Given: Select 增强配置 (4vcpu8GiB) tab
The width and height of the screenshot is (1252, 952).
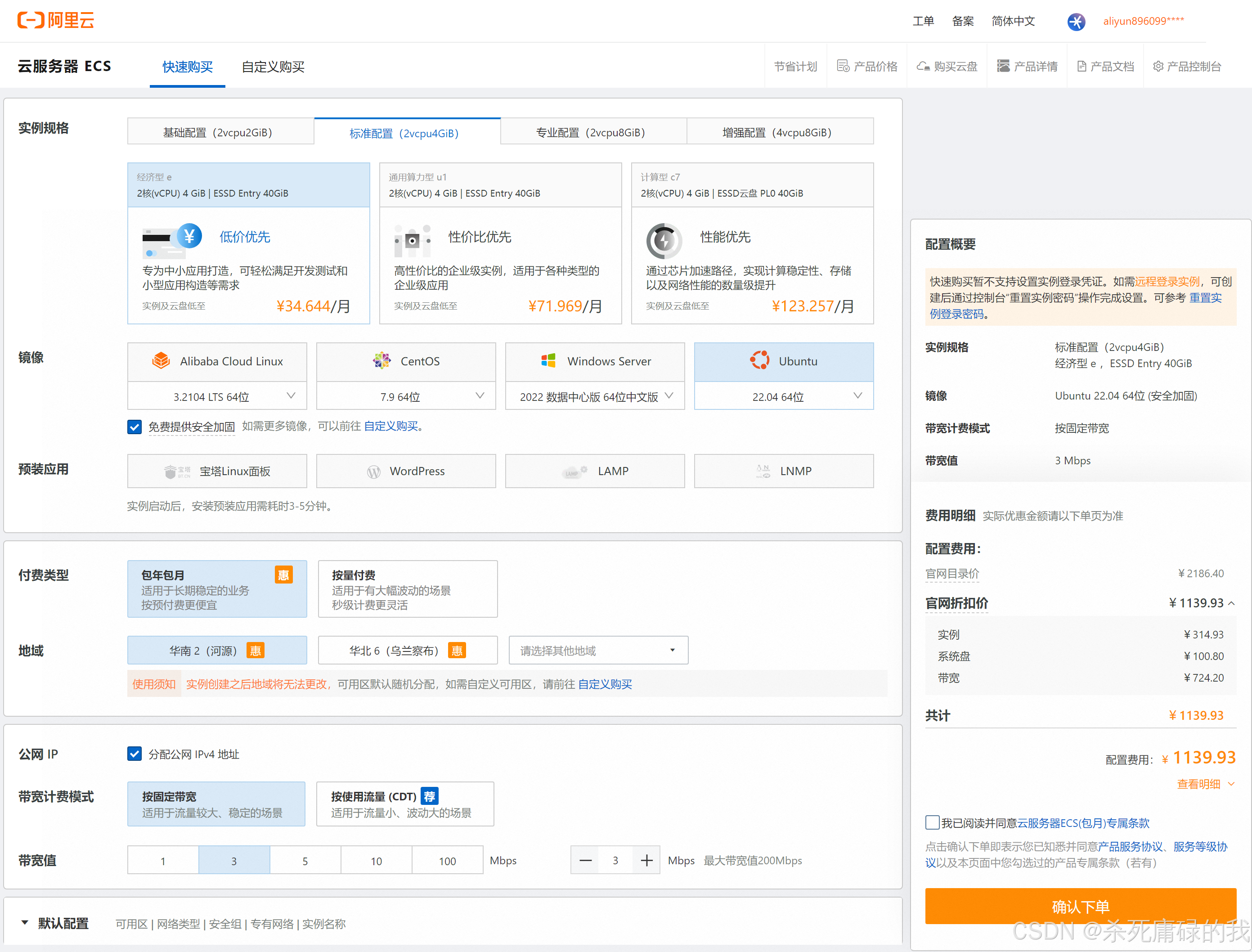Looking at the screenshot, I should tap(780, 132).
